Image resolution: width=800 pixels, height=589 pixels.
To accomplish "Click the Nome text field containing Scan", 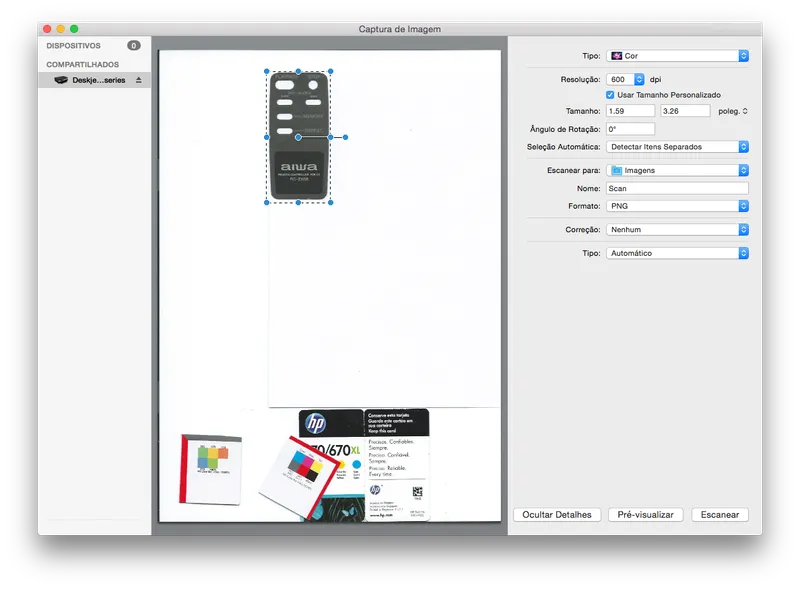I will pyautogui.click(x=677, y=188).
